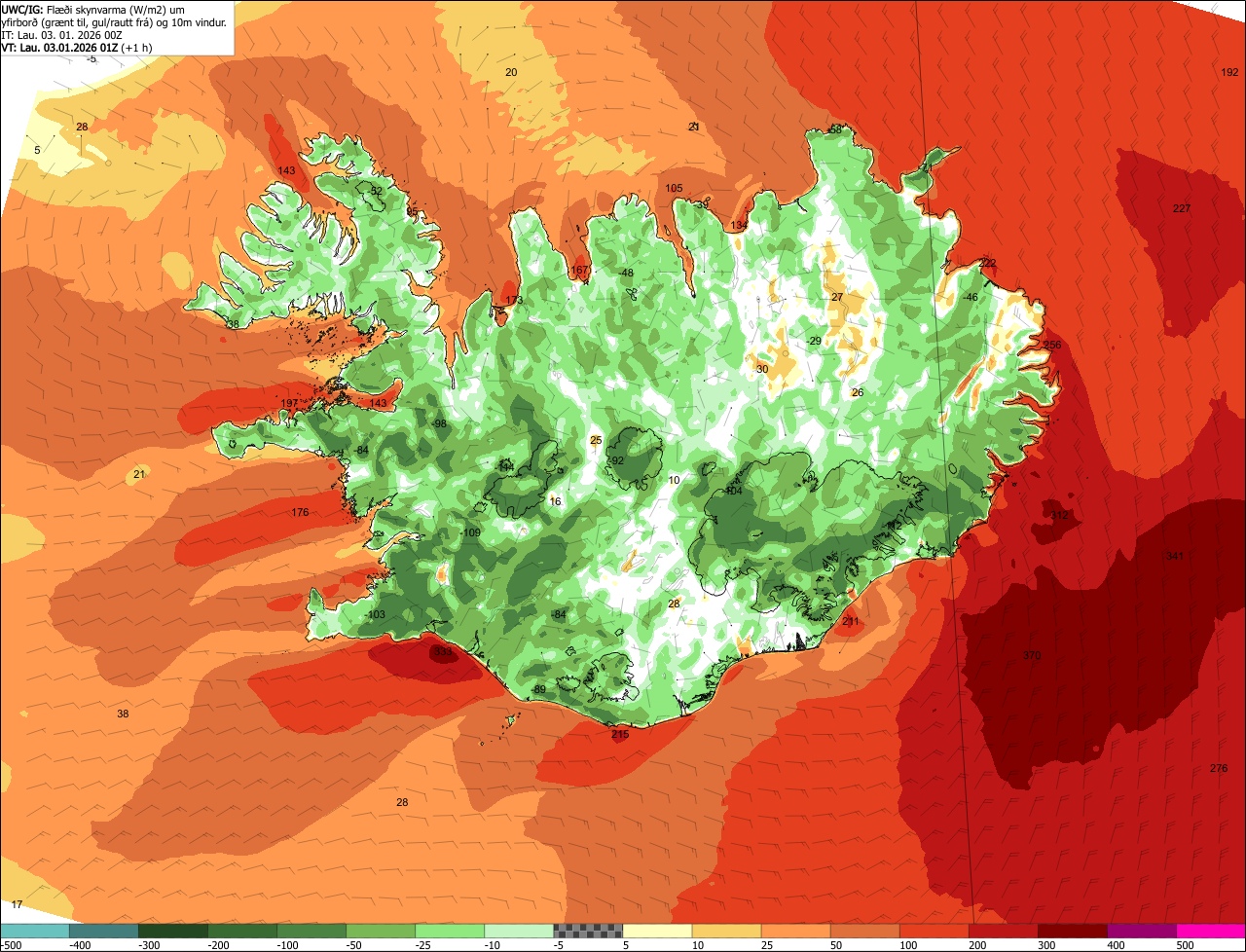This screenshot has height=952, width=1246.
Task: Select the dark green -200 to -100 legend swatch
Action: click(x=242, y=931)
